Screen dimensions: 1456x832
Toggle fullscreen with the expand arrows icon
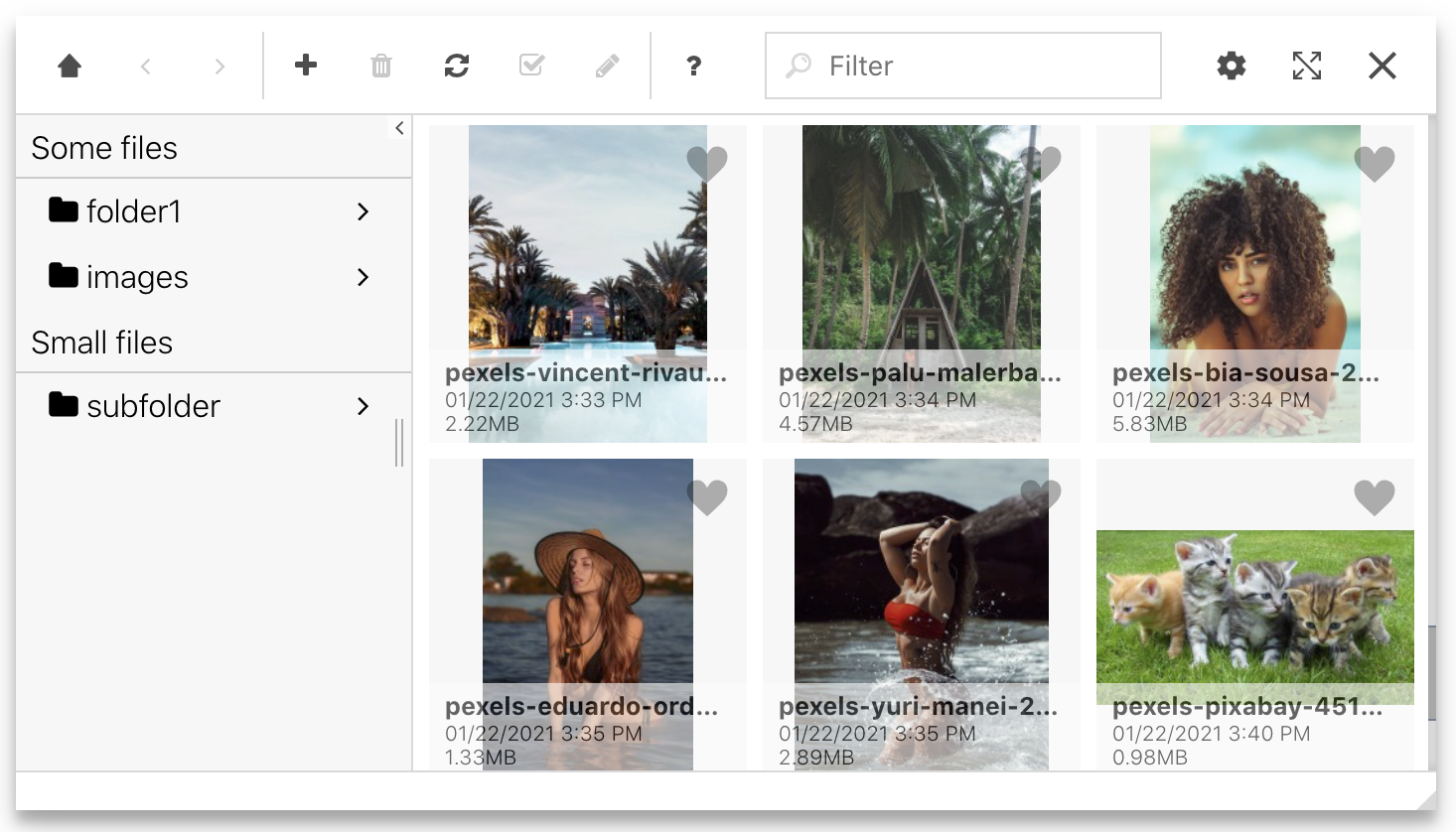1307,66
